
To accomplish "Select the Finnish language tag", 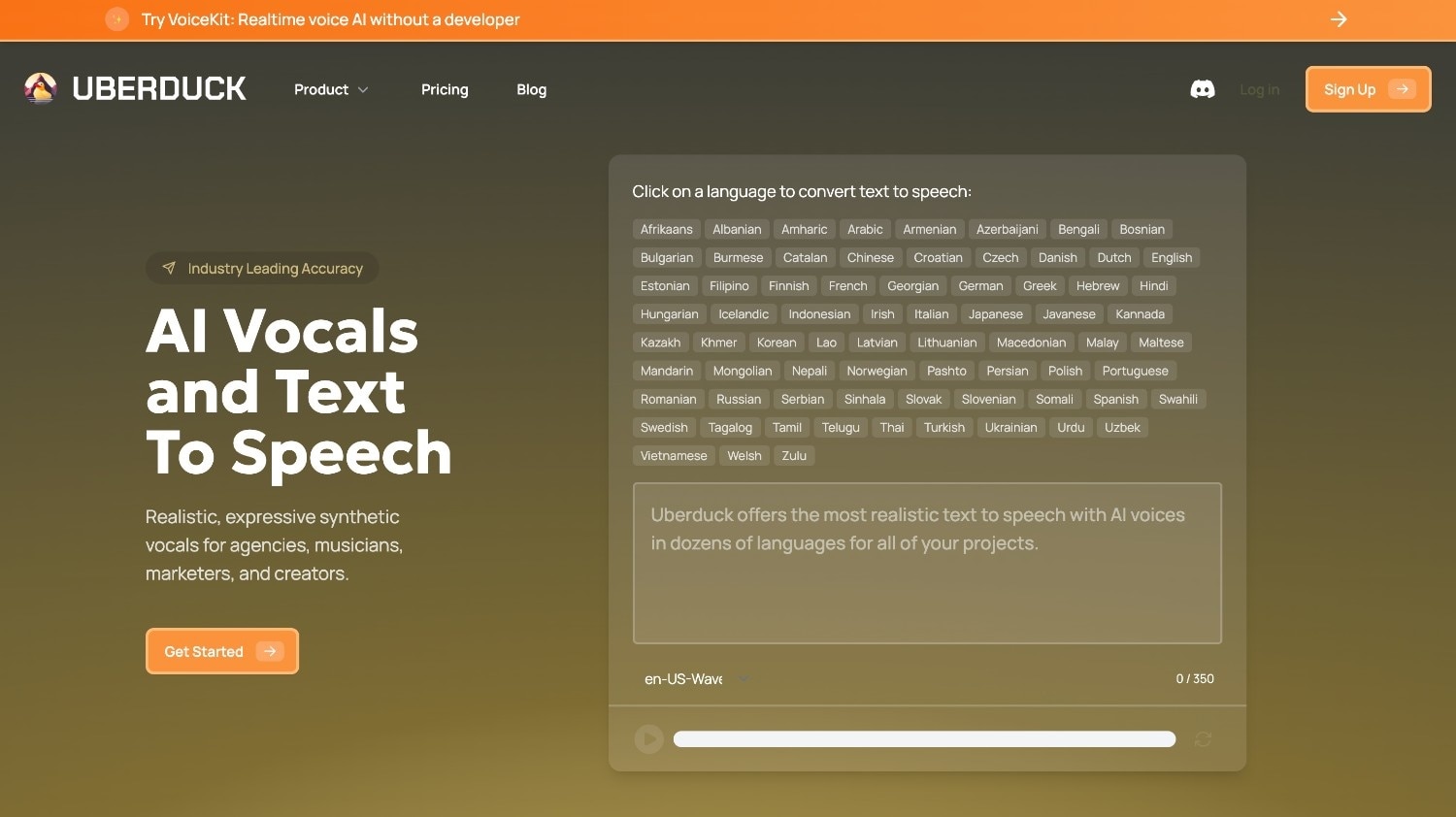I will 788,286.
